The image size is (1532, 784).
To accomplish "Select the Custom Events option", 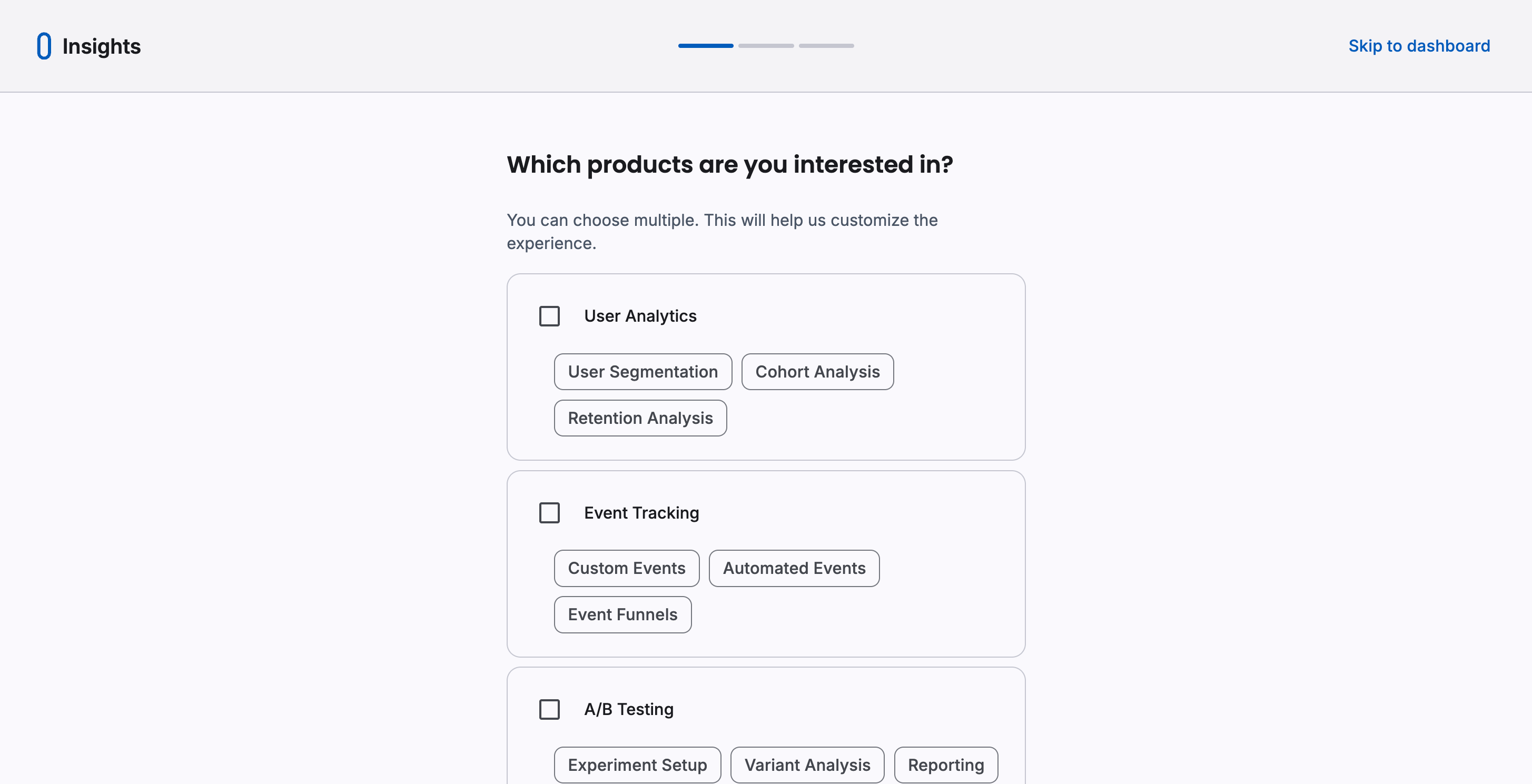I will 626,568.
